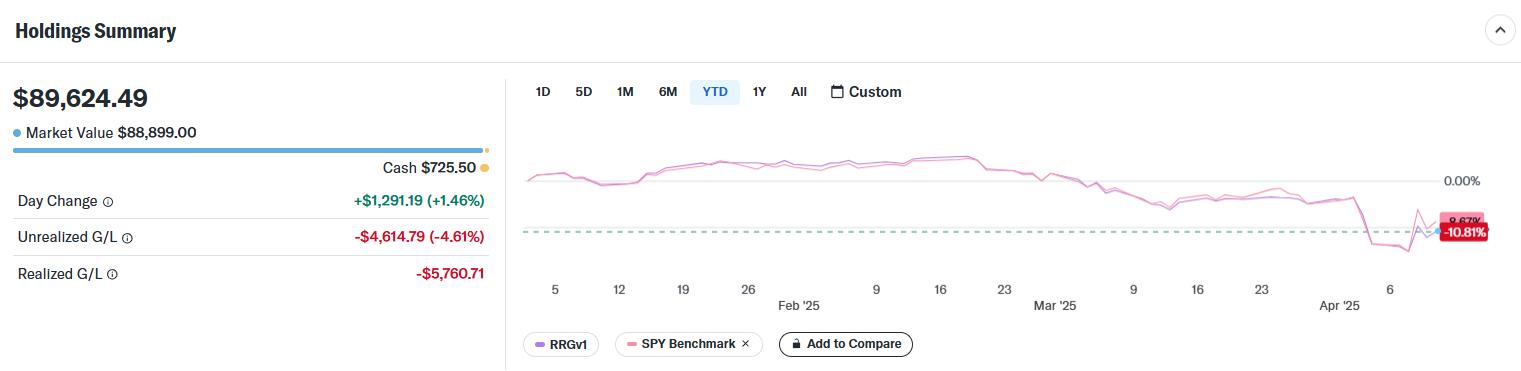Click the -10.81% chart value label
Image resolution: width=1521 pixels, height=371 pixels.
[x=1464, y=232]
